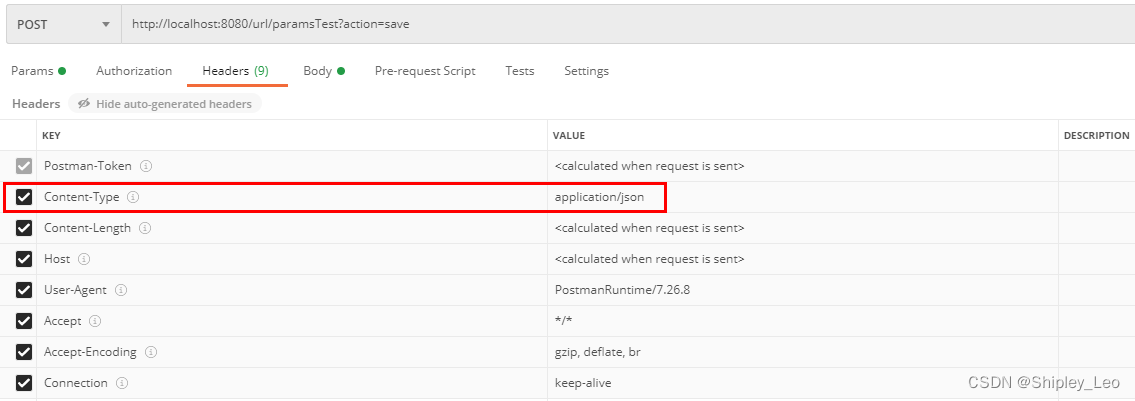Toggle the Postman-Token header checkbox

click(x=24, y=166)
